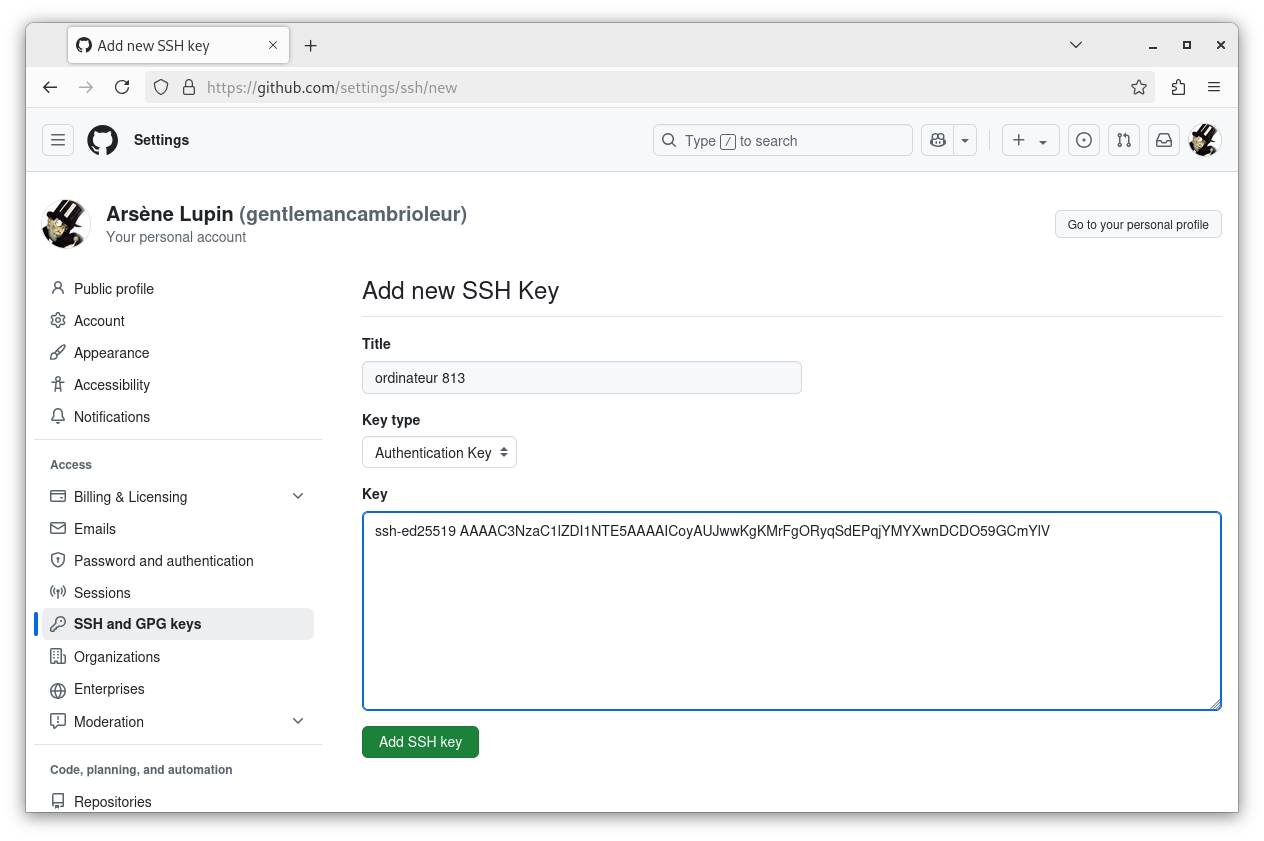Click the user avatar in header
Viewport: 1264px width, 841px height.
pos(1204,141)
